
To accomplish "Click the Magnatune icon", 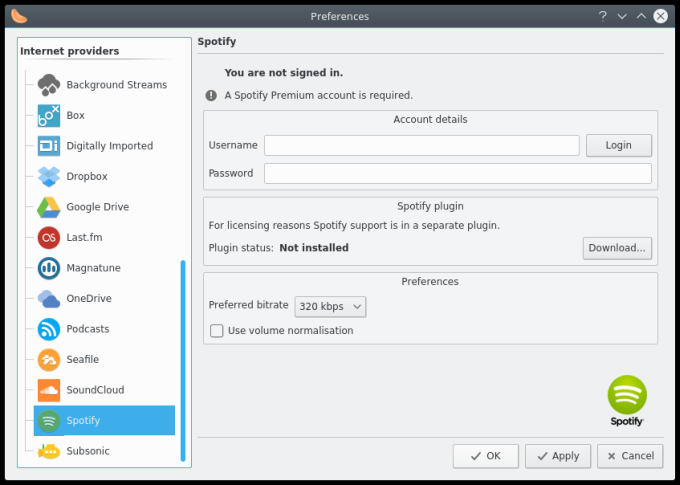I will tap(49, 268).
